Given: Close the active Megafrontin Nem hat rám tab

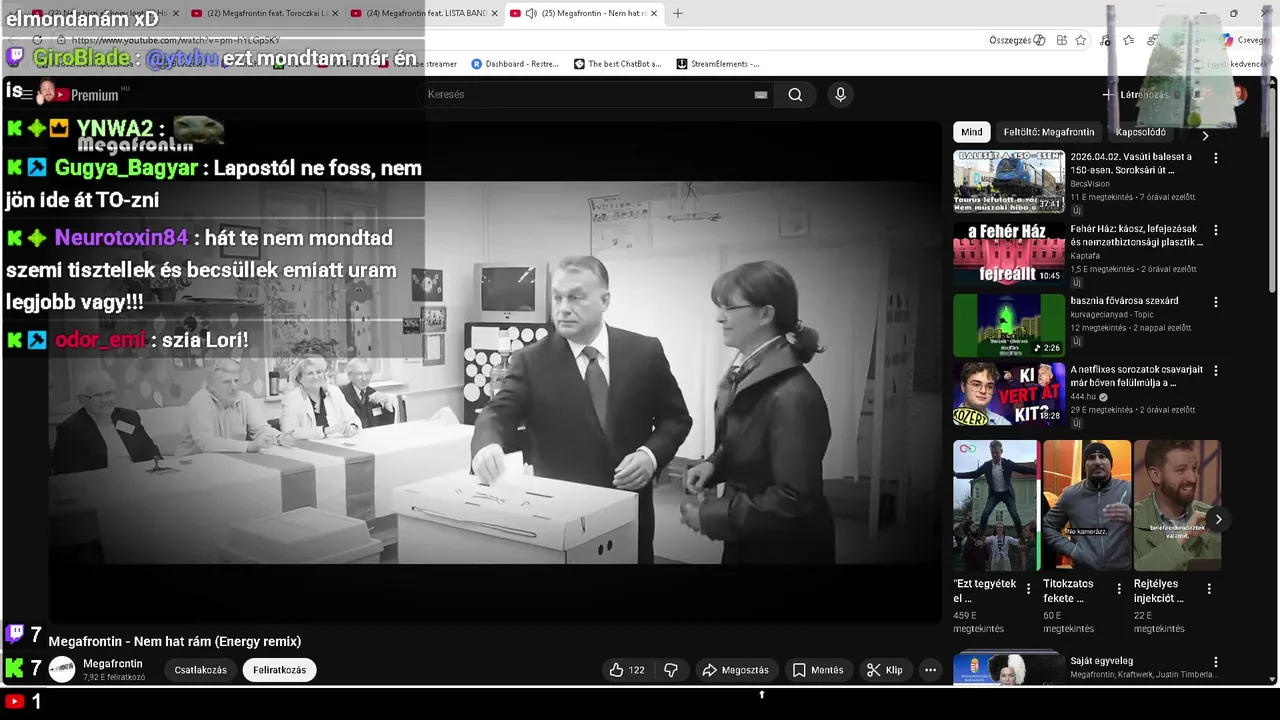Looking at the screenshot, I should pyautogui.click(x=654, y=13).
